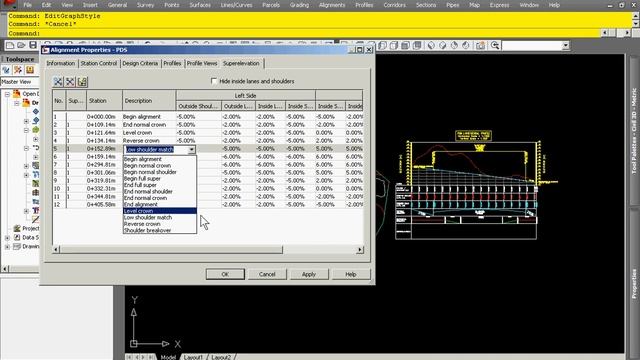The height and width of the screenshot is (360, 640).
Task: Click the Data Shortcuts node icon in Toolspace
Action: (17, 237)
